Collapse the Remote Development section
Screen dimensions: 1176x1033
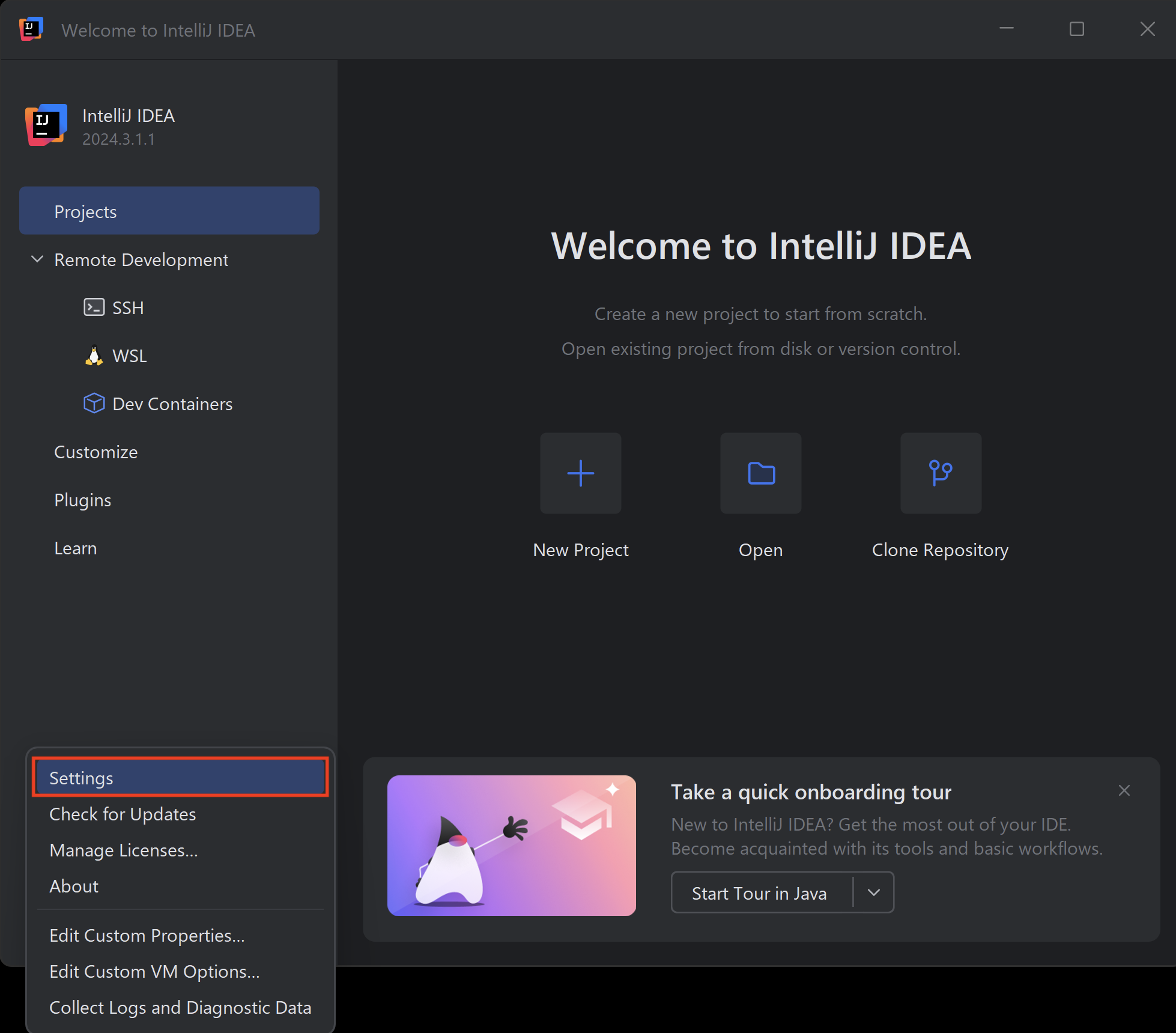37,259
